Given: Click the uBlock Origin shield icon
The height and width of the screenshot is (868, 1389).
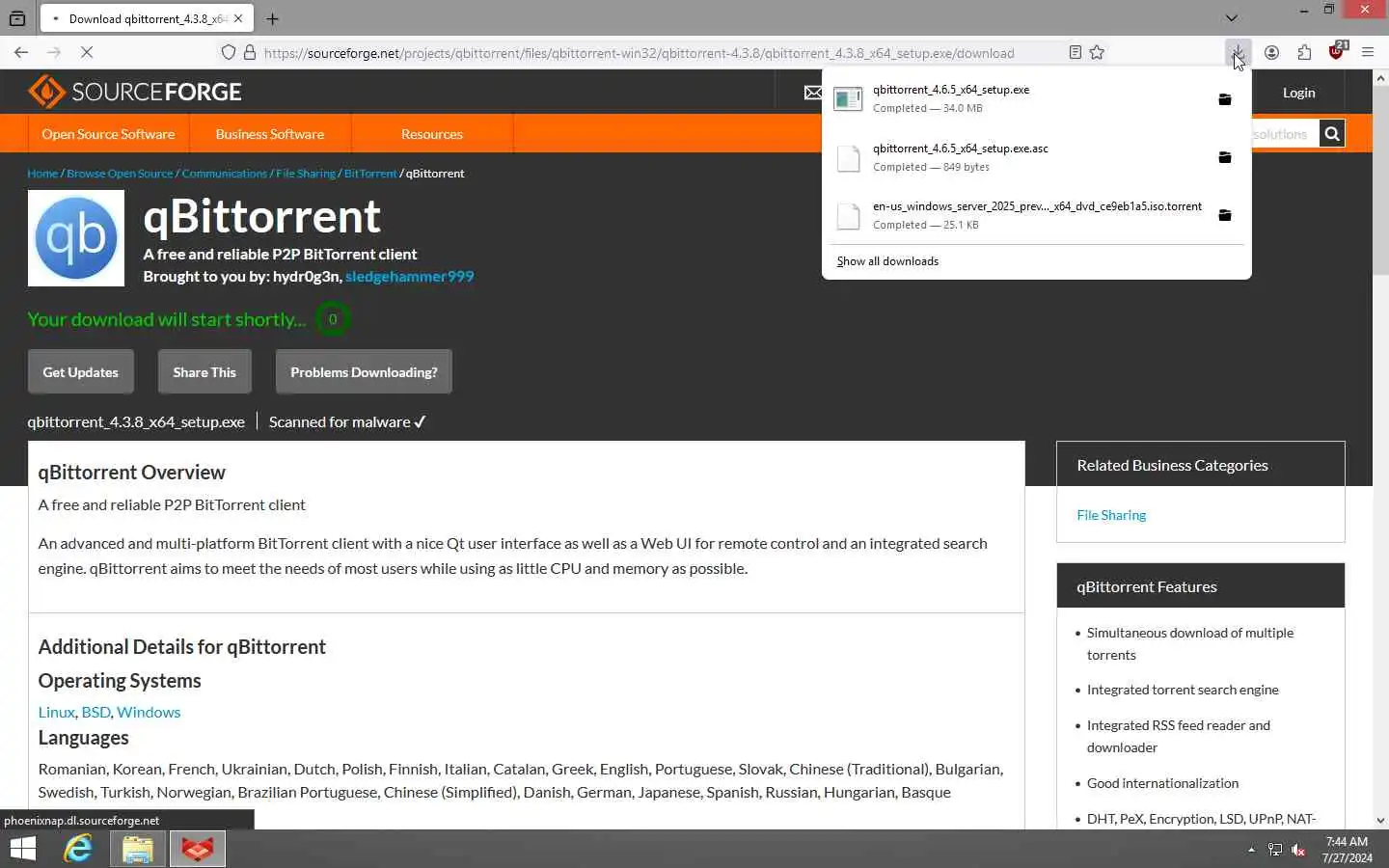Looking at the screenshot, I should point(1337,52).
